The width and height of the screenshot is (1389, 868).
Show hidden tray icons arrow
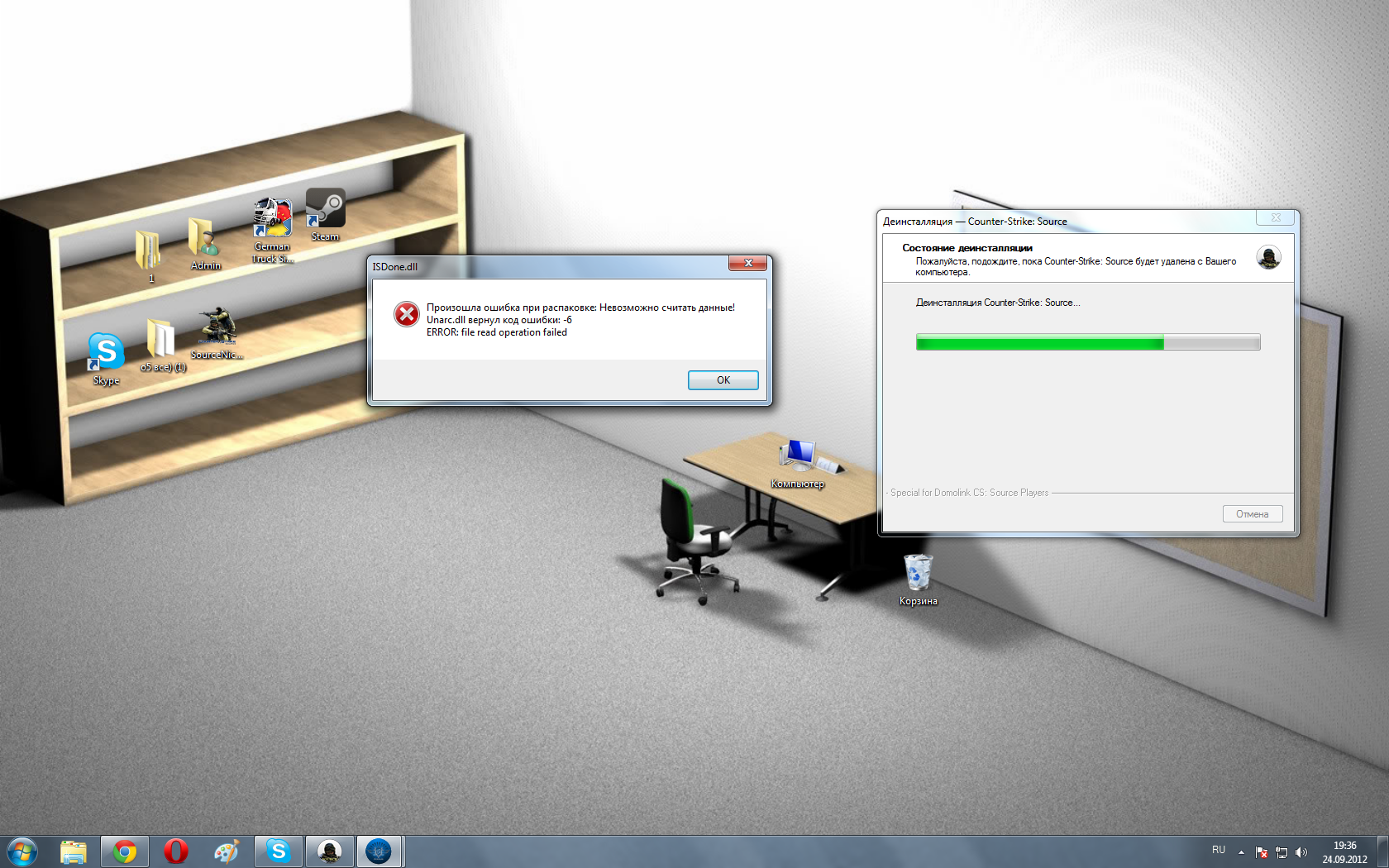pyautogui.click(x=1241, y=852)
